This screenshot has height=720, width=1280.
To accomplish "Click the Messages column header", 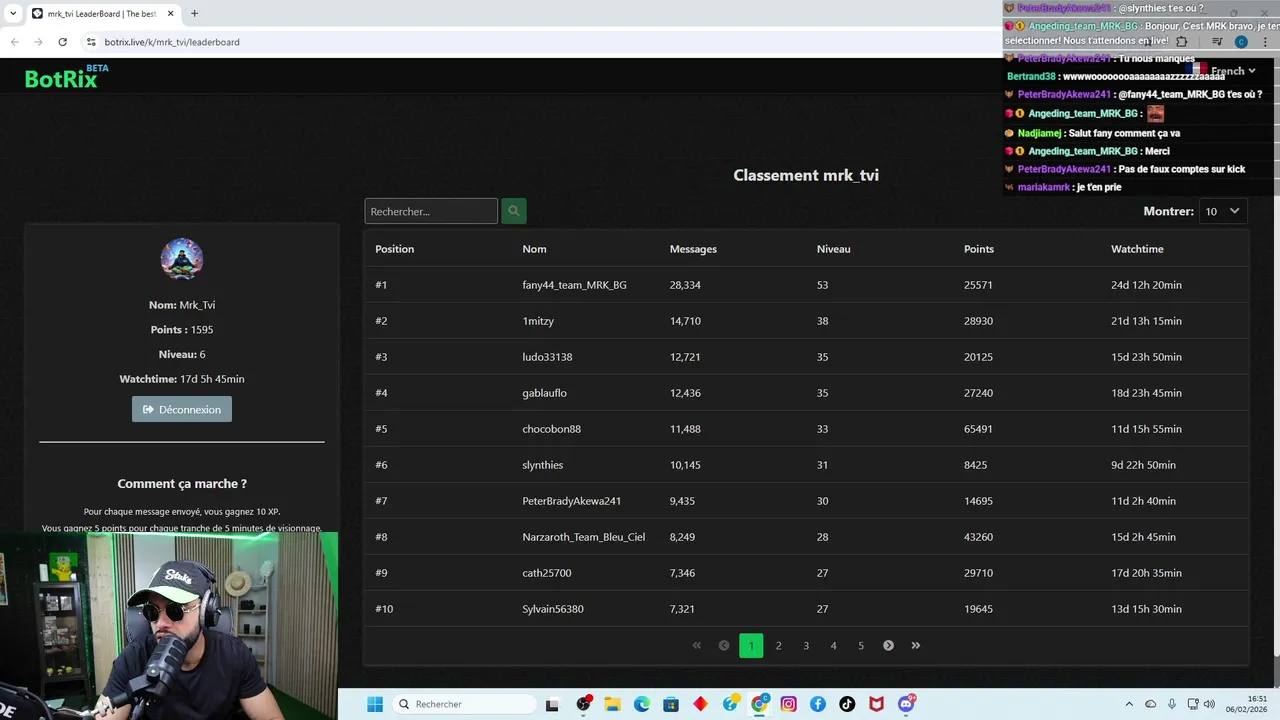I will pyautogui.click(x=693, y=249).
